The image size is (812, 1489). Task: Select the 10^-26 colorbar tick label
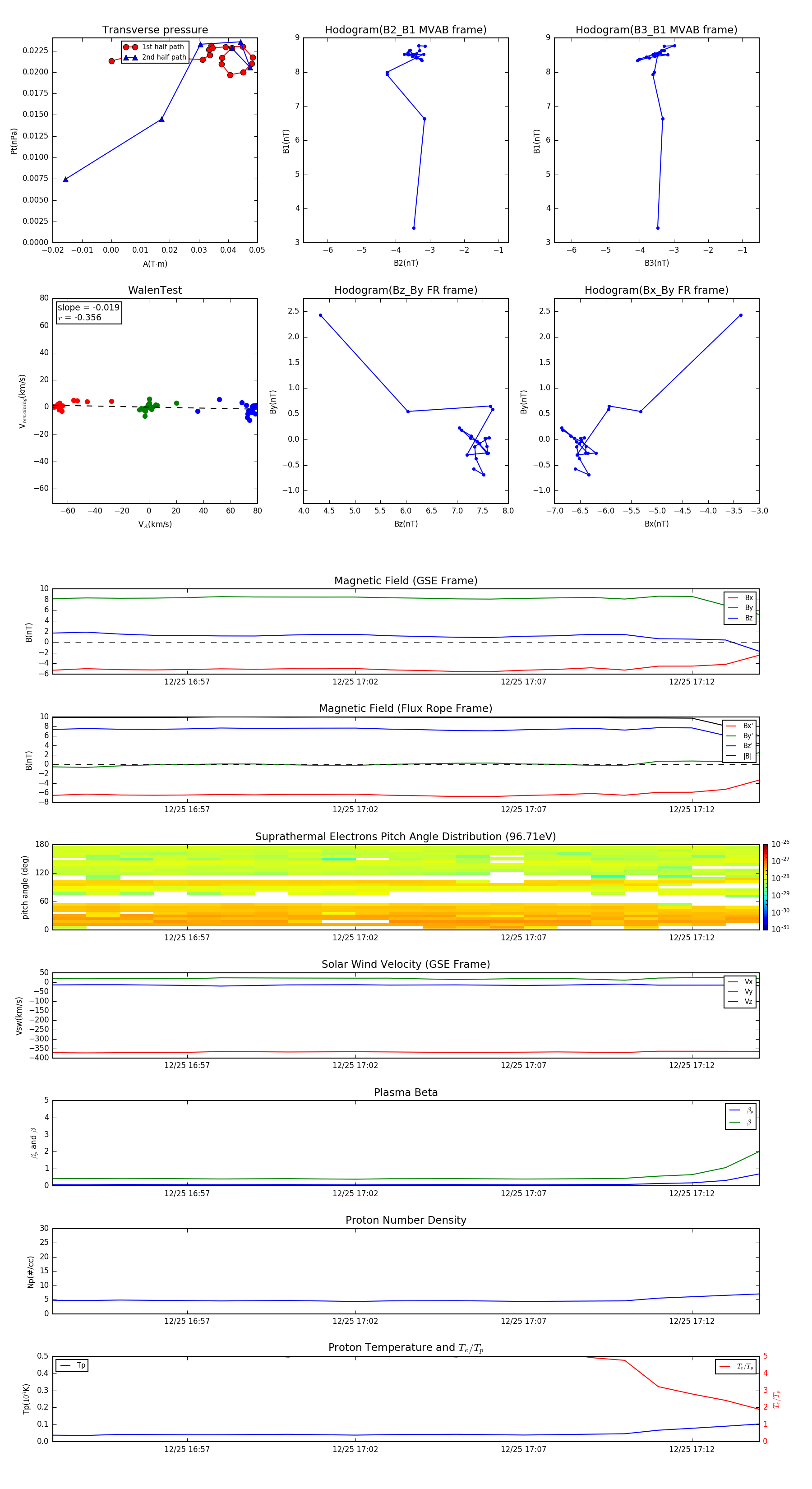click(780, 844)
